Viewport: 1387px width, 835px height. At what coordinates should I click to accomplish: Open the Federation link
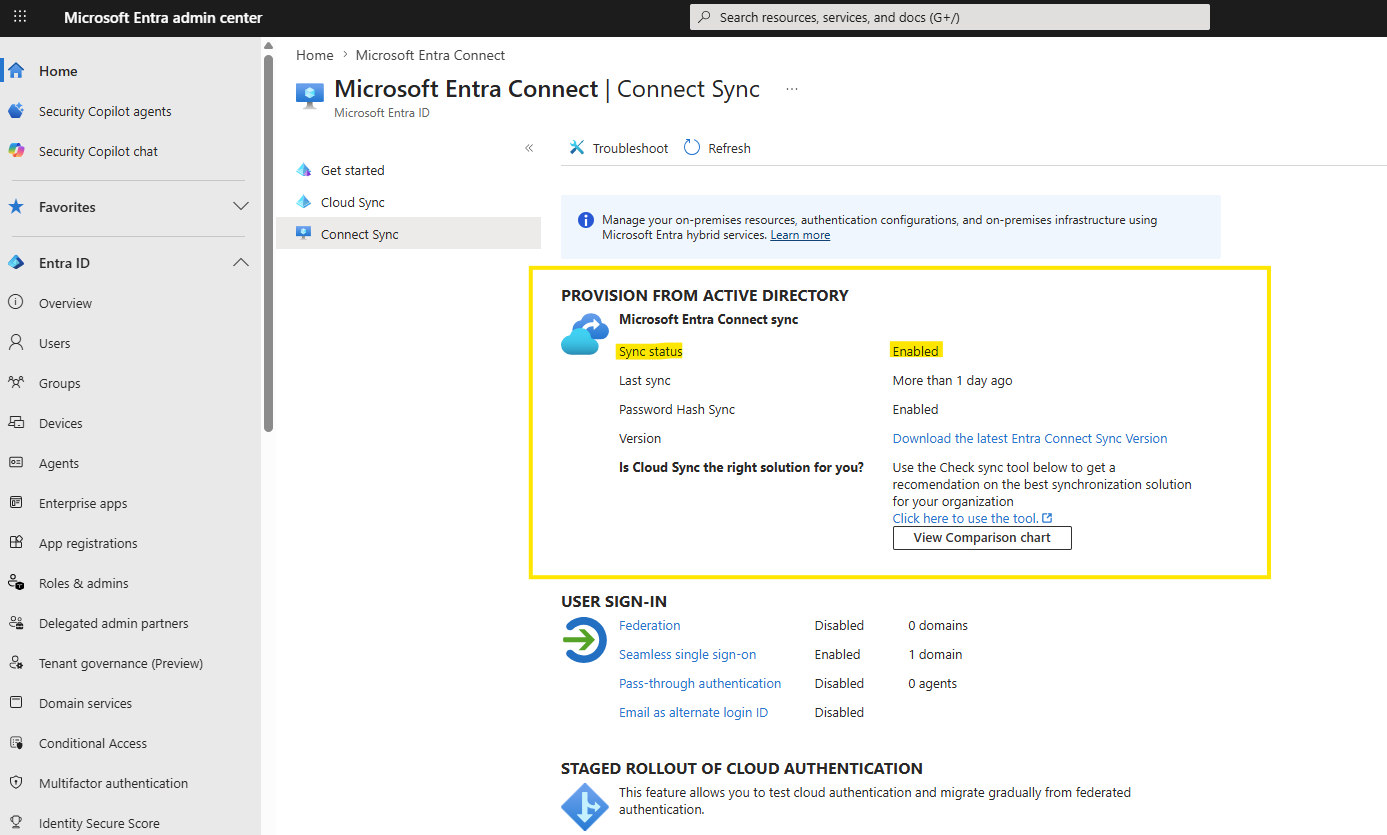tap(650, 625)
